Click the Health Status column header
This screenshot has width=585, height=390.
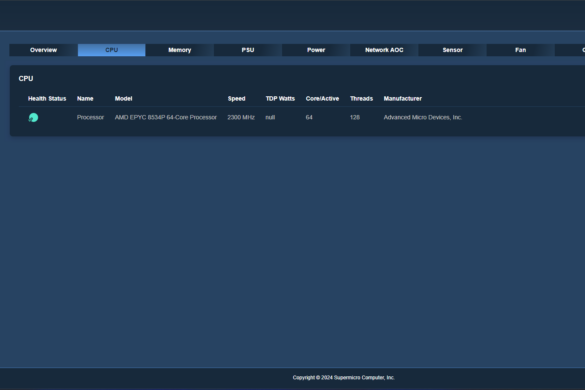point(47,99)
